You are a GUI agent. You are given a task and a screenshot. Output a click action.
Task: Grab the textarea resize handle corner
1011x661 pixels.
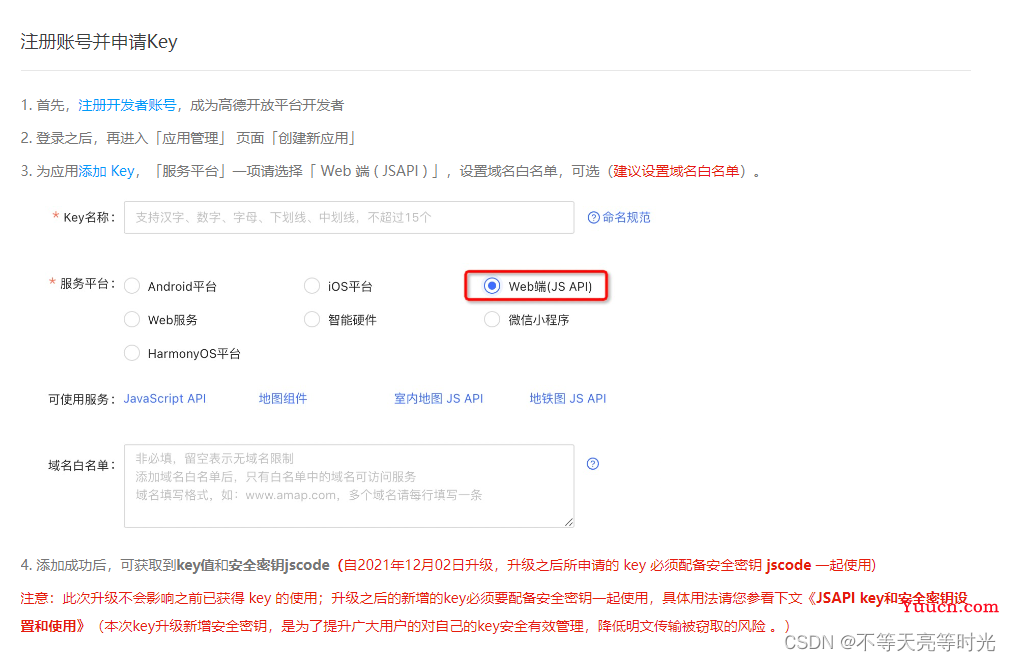pyautogui.click(x=569, y=522)
